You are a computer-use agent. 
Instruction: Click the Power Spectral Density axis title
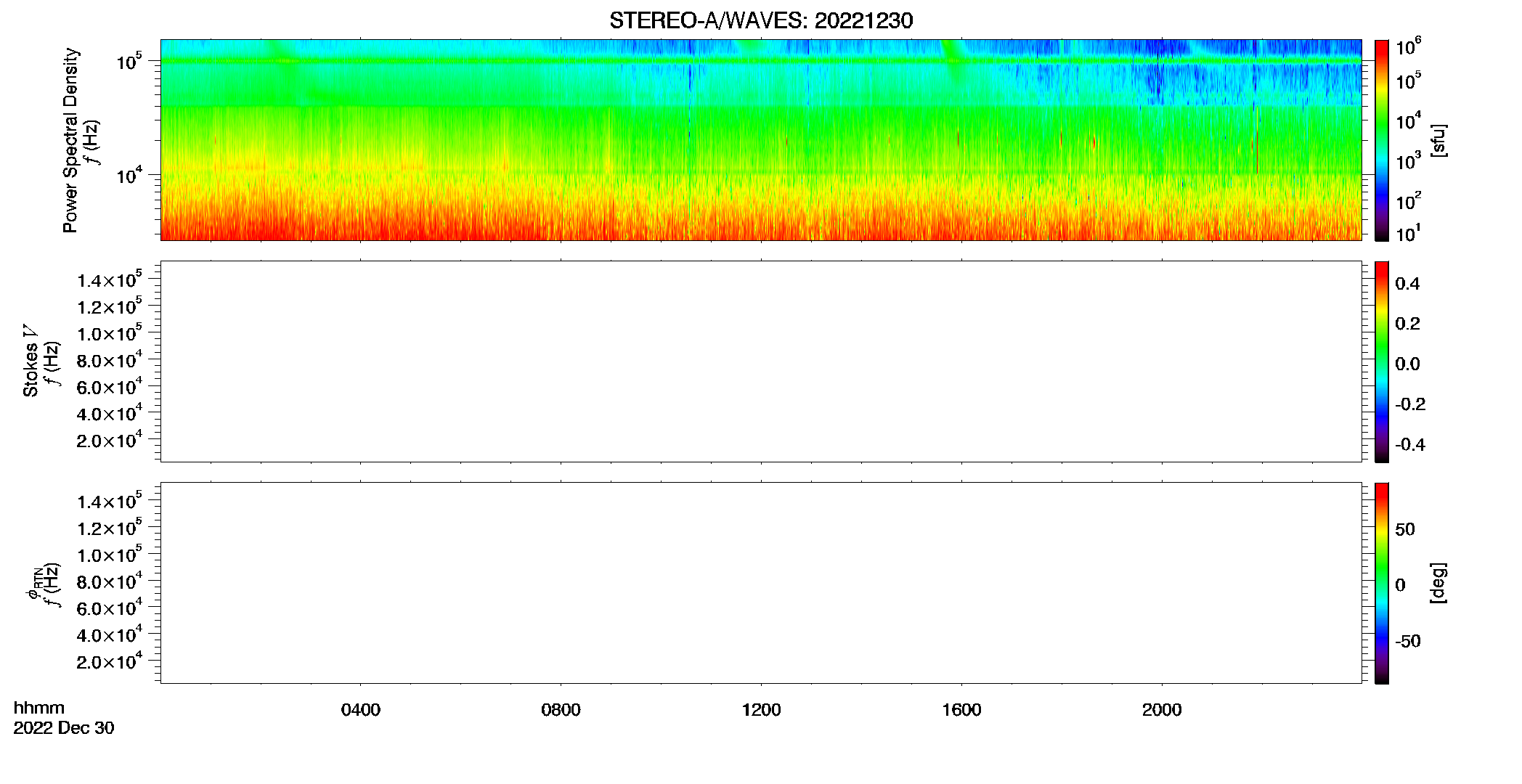pos(70,140)
